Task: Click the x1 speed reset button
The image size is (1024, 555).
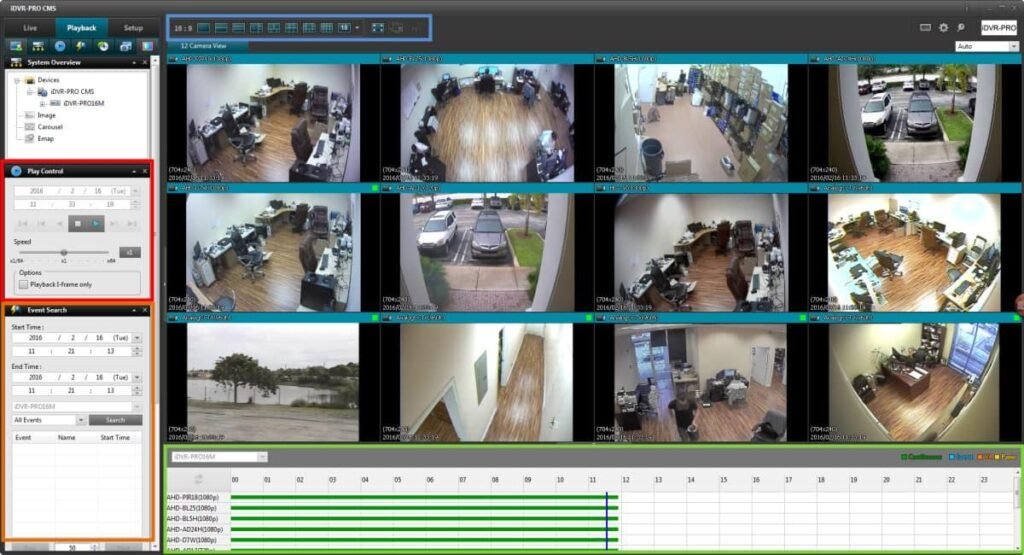Action: point(130,252)
